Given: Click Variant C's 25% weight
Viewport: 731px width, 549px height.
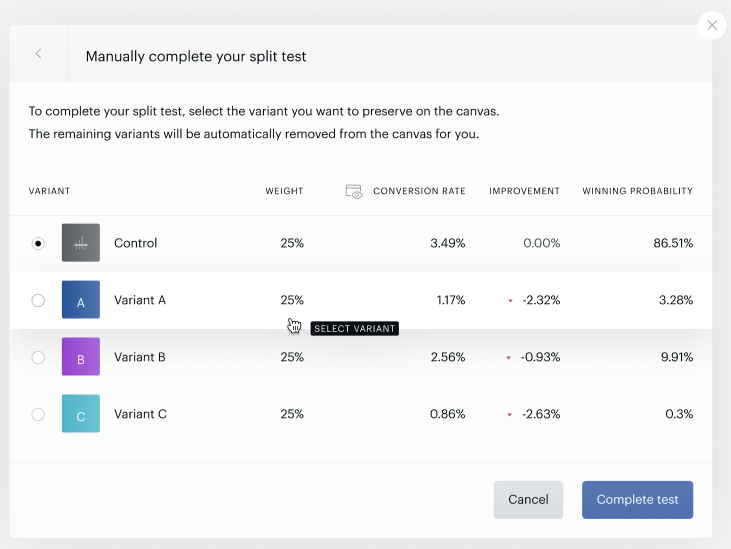Looking at the screenshot, I should coord(292,414).
